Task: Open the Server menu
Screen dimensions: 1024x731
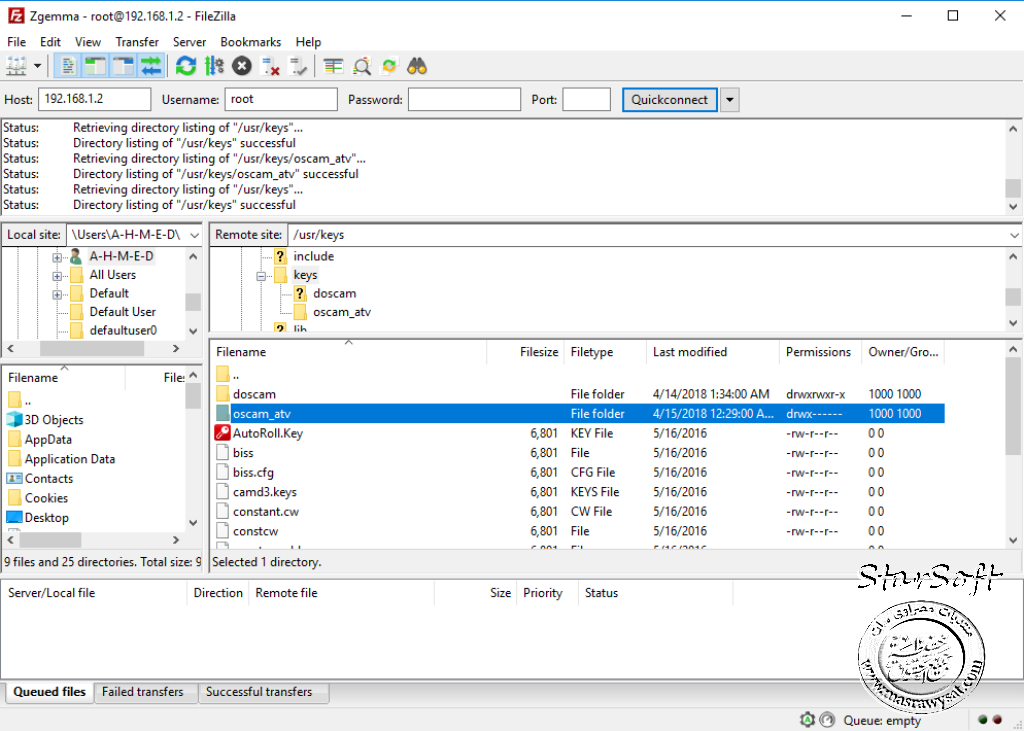Action: point(189,42)
